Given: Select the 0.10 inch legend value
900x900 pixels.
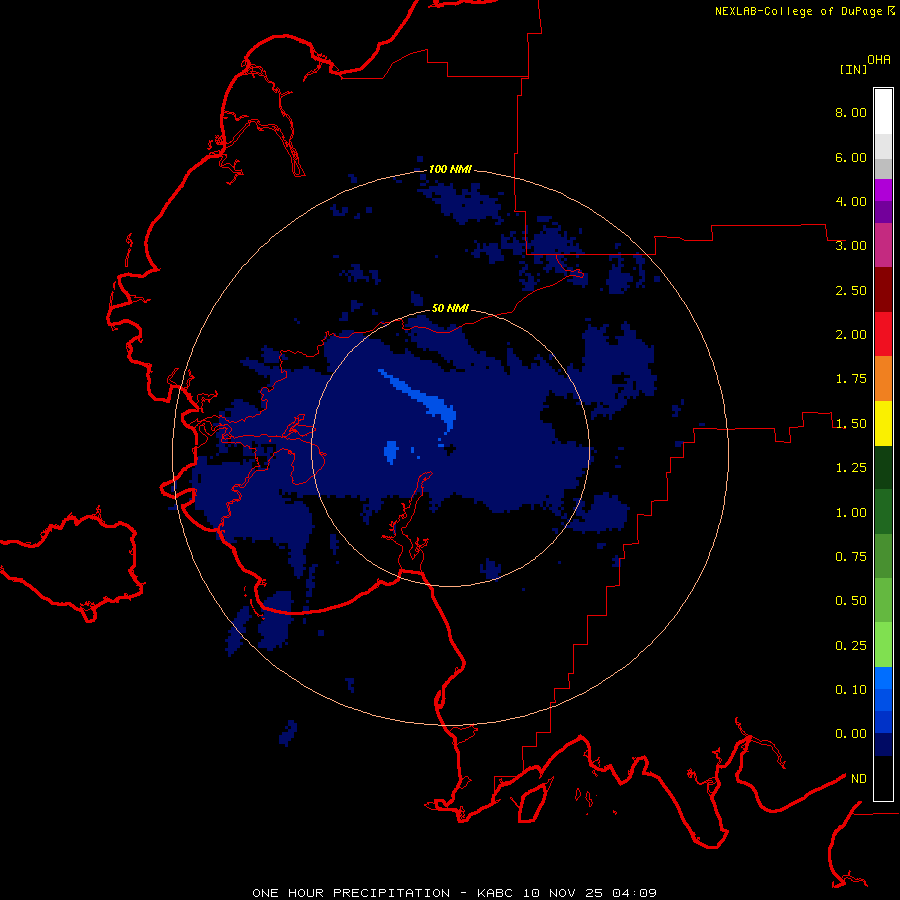Looking at the screenshot, I should pos(851,690).
